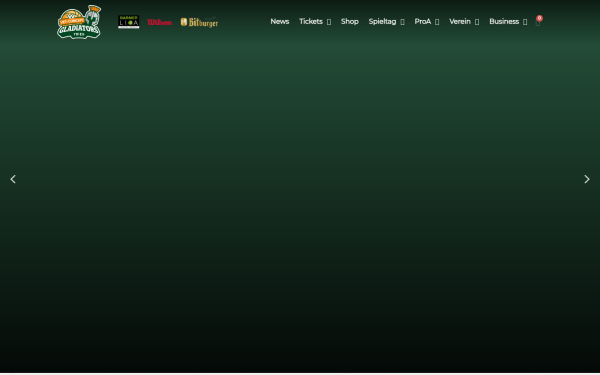Go to the Shop page
The height and width of the screenshot is (375, 600).
(350, 21)
